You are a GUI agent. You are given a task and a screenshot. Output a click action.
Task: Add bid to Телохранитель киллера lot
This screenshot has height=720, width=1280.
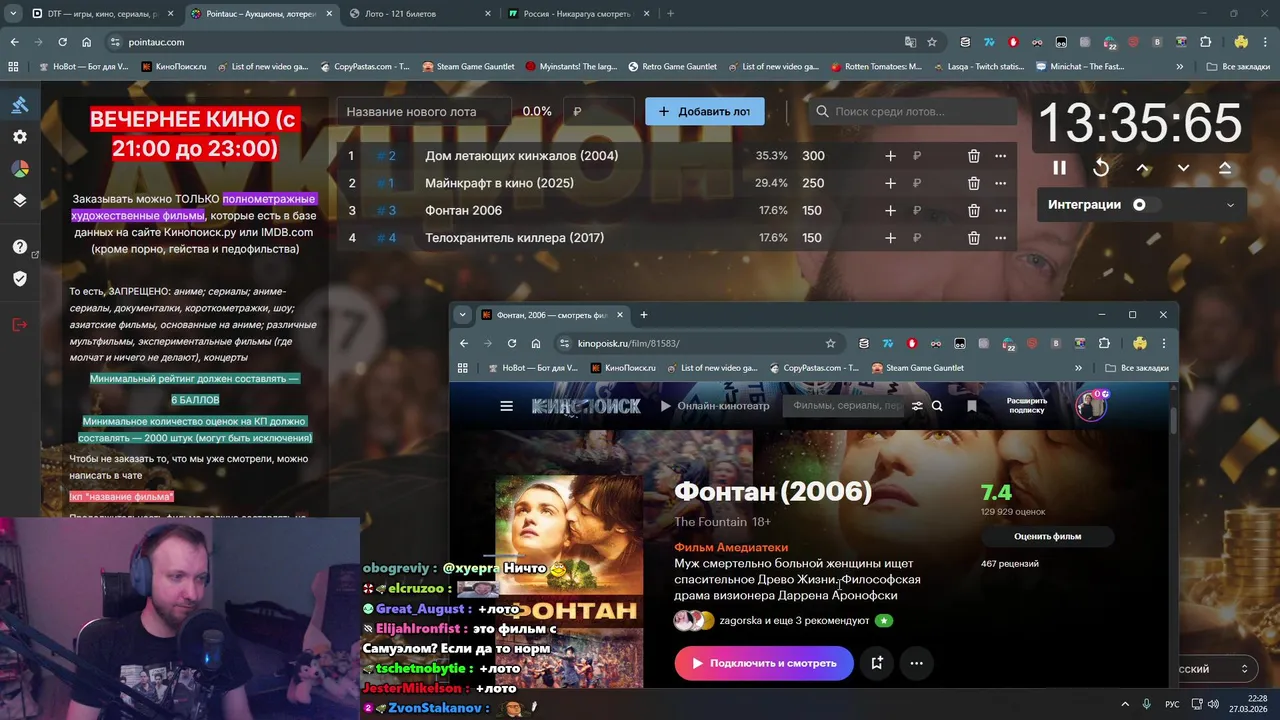(891, 238)
